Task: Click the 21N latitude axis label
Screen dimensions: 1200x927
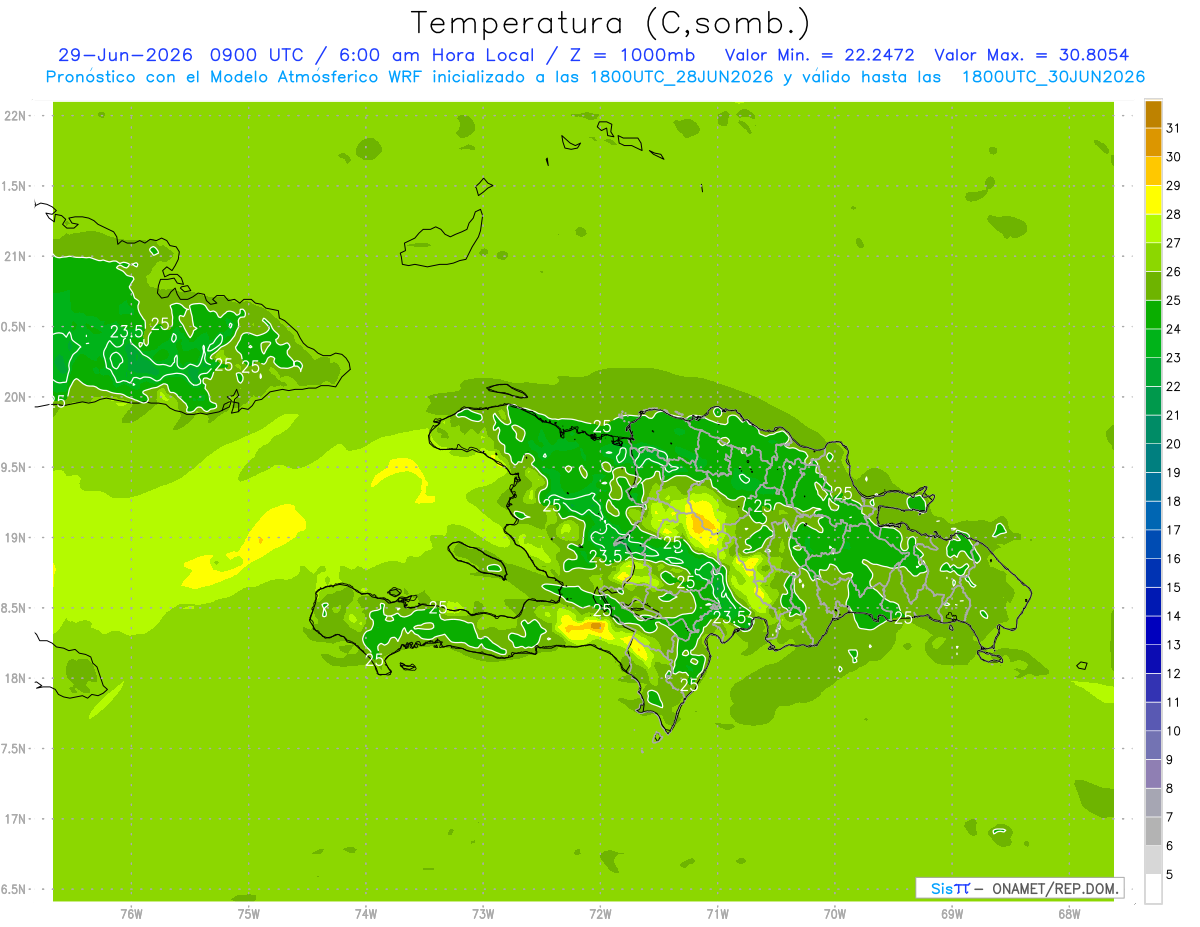Action: pos(16,256)
